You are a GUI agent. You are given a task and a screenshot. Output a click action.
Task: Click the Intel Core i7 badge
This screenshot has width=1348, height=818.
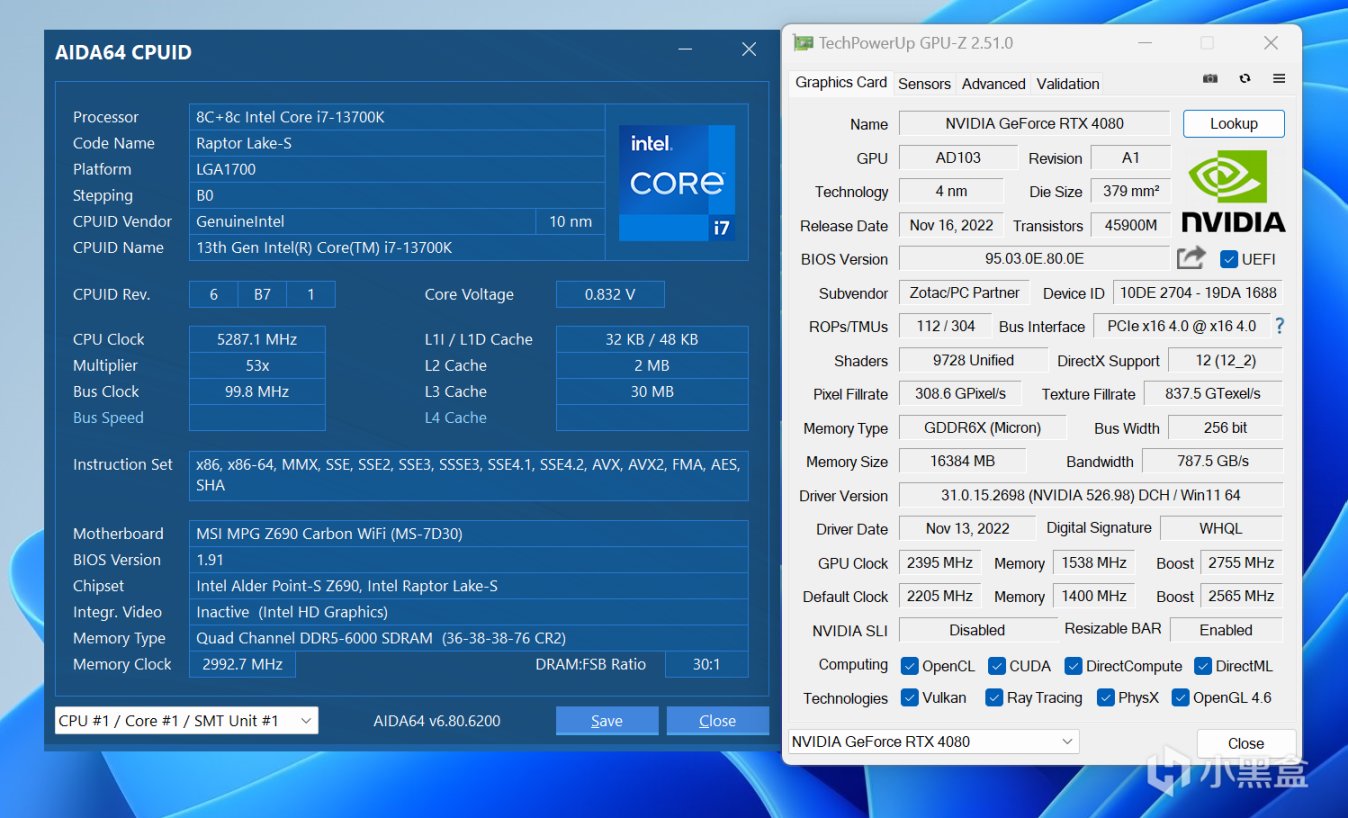click(677, 183)
